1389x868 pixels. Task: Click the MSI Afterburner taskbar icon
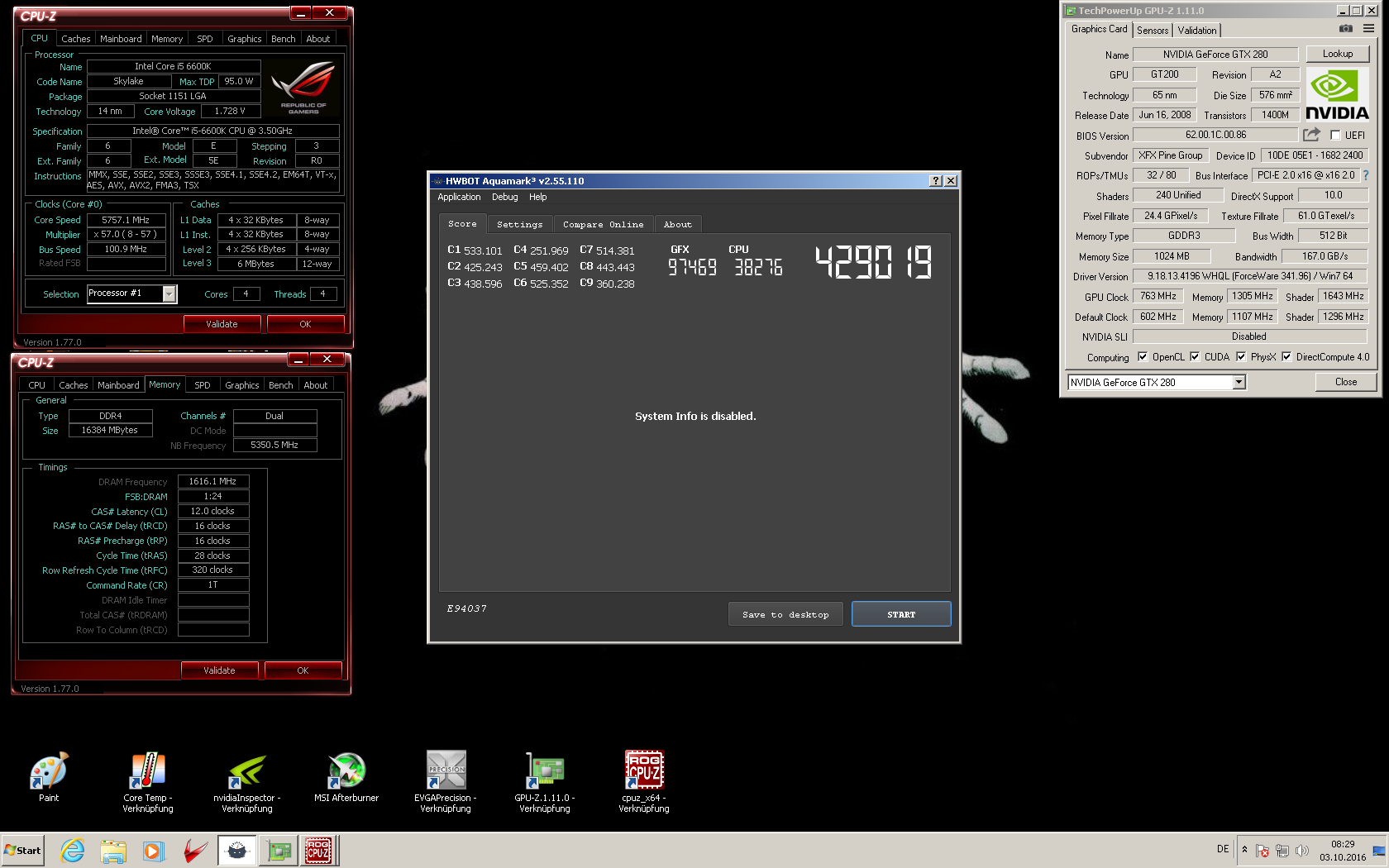pyautogui.click(x=195, y=851)
